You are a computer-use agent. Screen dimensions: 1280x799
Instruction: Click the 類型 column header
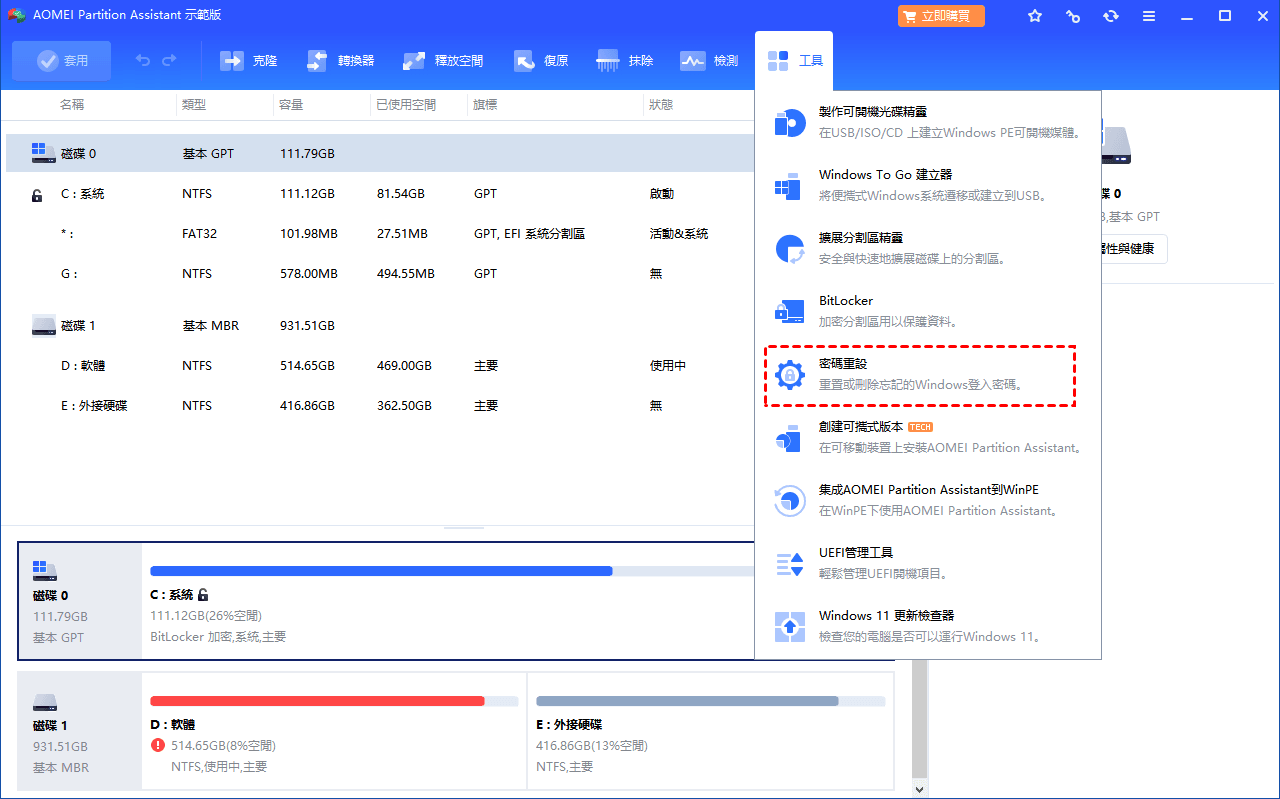(194, 105)
